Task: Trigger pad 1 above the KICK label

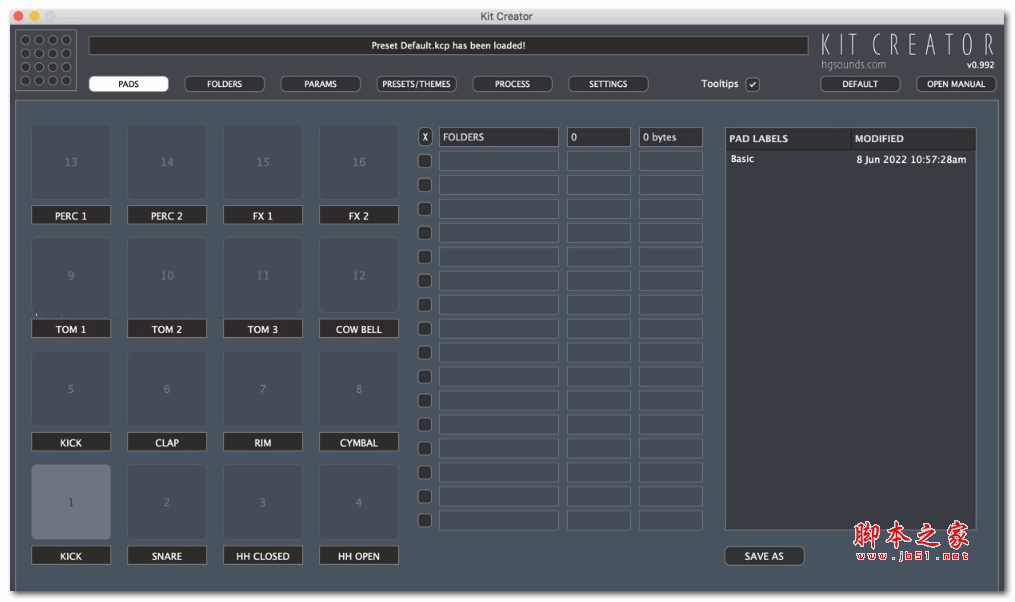Action: (x=71, y=502)
